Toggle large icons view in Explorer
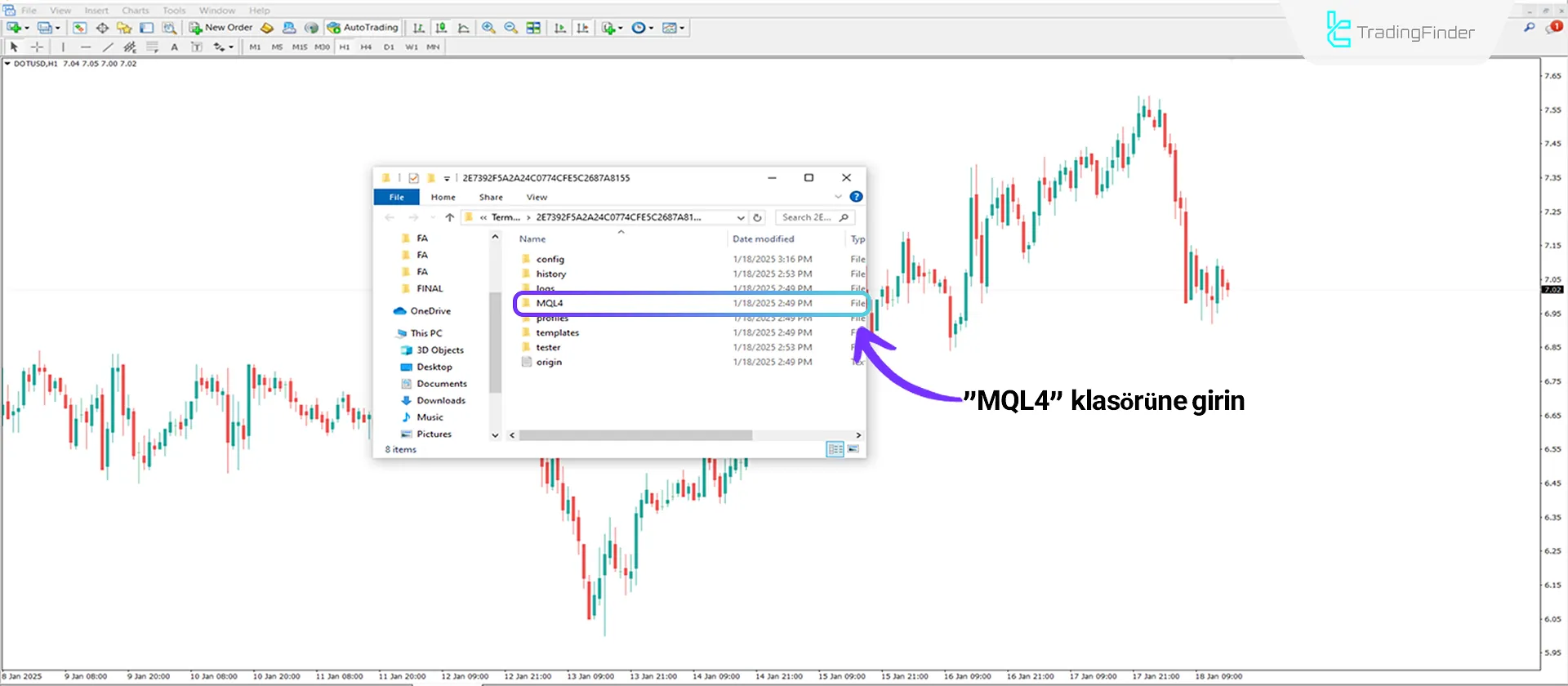Screen dimensions: 1568x686 point(853,449)
